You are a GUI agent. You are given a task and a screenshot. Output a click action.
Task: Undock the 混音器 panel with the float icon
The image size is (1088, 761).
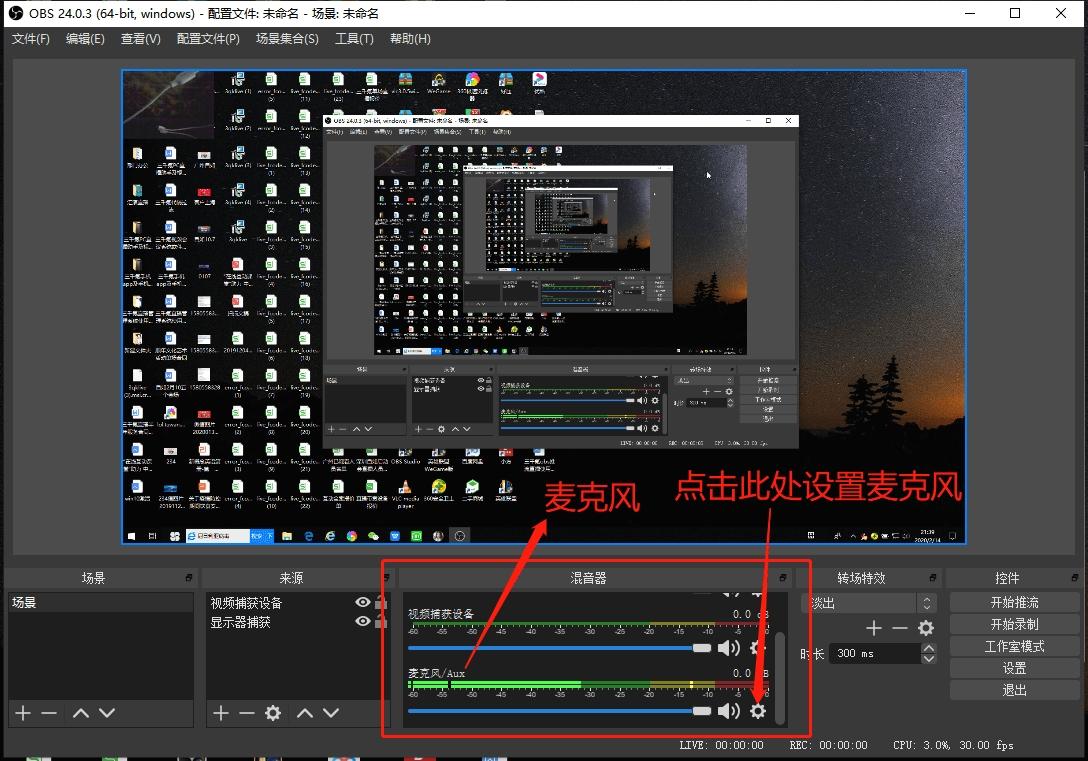pyautogui.click(x=783, y=577)
